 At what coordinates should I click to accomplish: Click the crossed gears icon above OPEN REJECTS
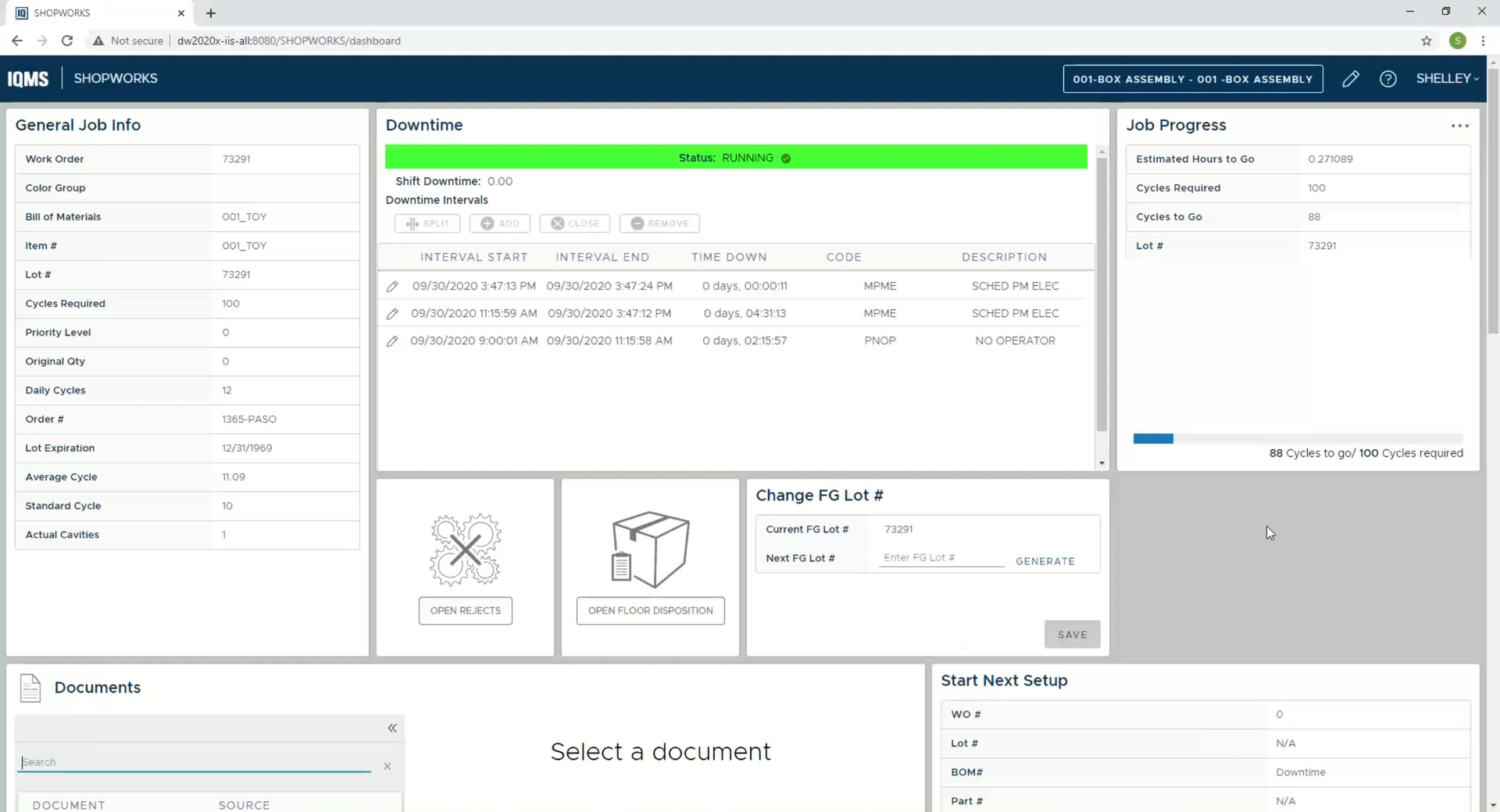pos(465,549)
